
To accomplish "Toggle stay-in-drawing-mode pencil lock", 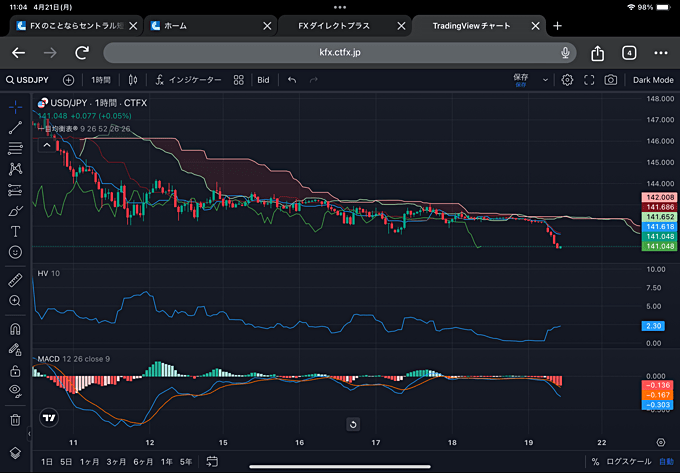I will pyautogui.click(x=15, y=349).
